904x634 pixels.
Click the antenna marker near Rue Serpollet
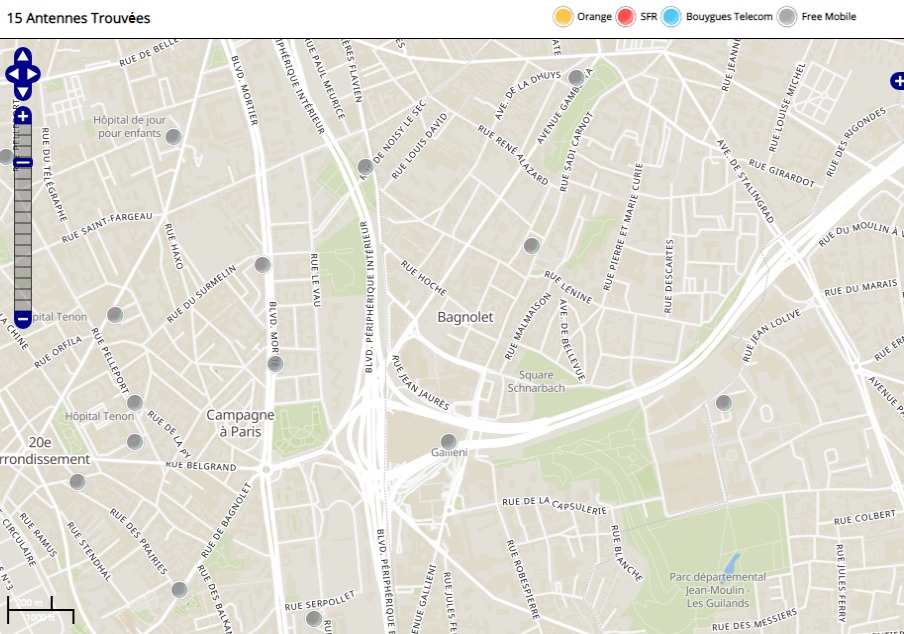point(314,619)
